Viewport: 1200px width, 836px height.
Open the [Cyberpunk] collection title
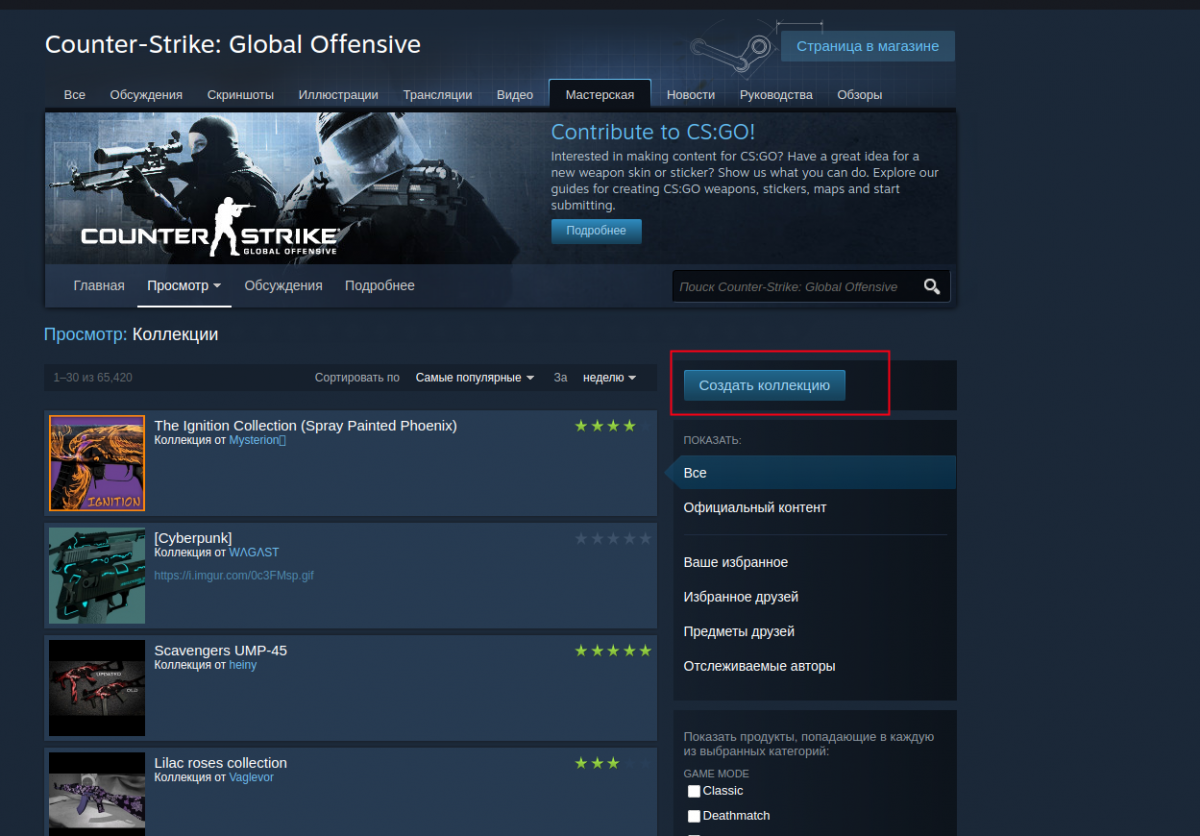(x=193, y=538)
